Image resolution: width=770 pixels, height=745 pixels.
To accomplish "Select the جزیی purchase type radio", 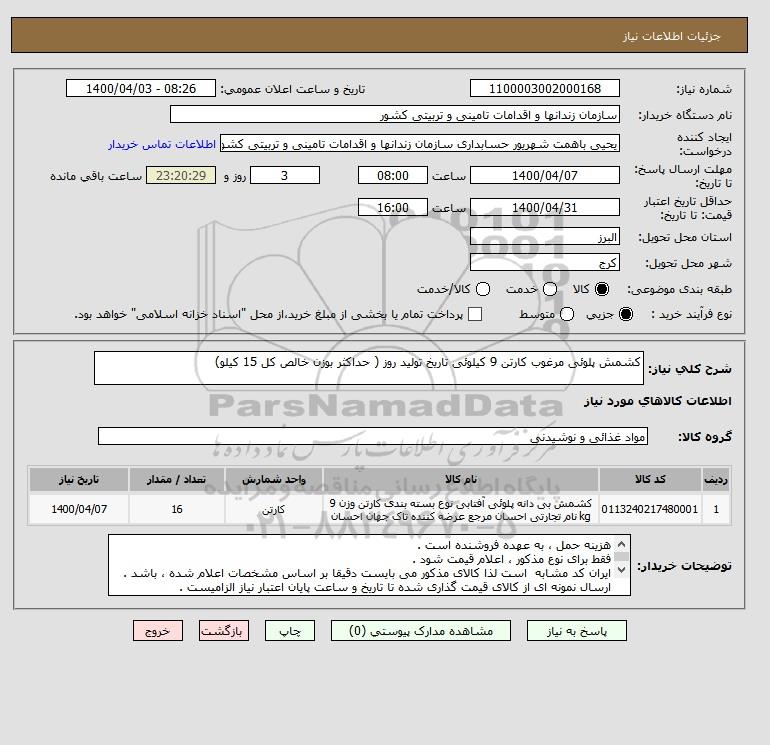I will click(x=626, y=314).
